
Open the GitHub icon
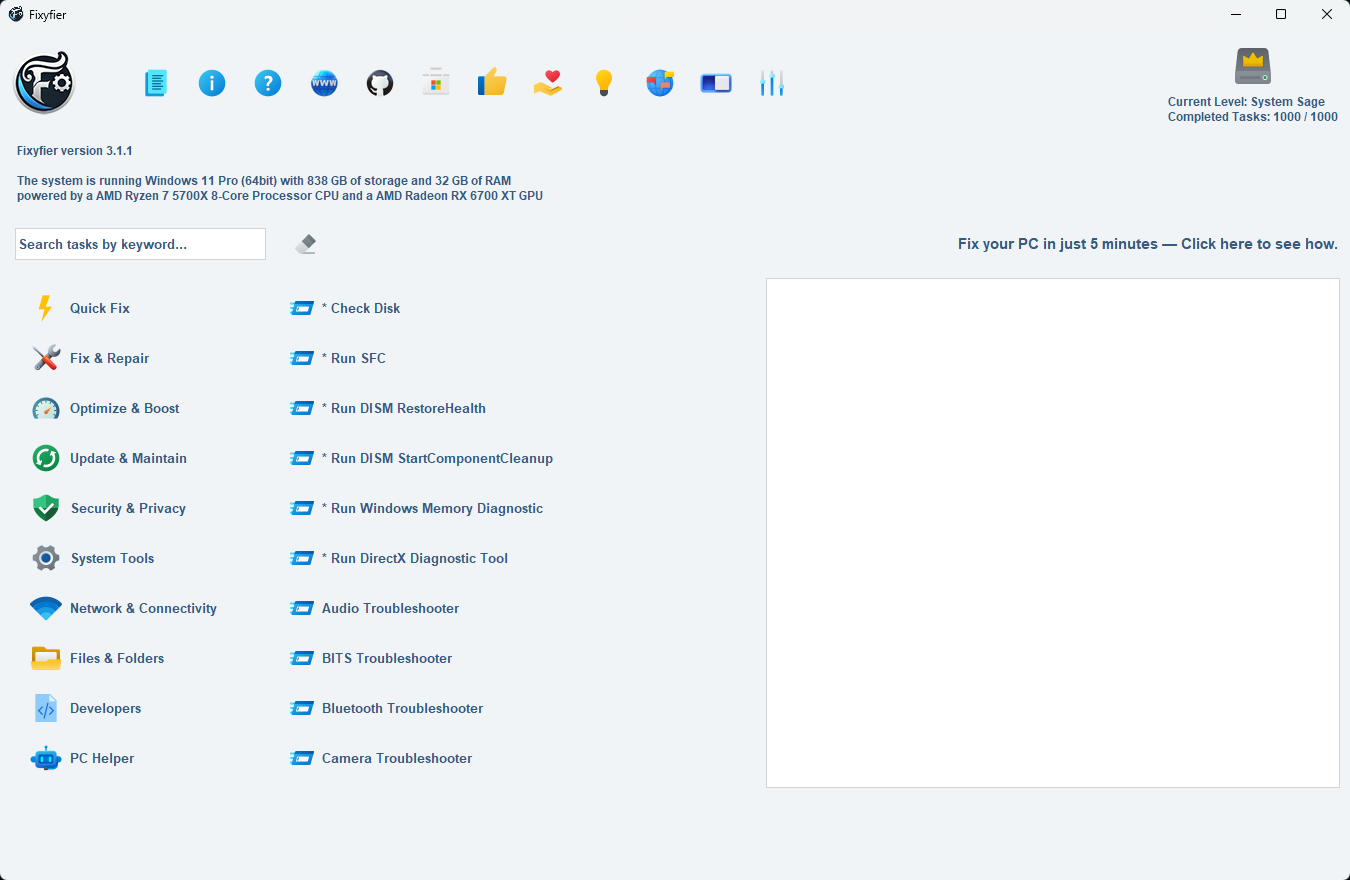tap(380, 83)
